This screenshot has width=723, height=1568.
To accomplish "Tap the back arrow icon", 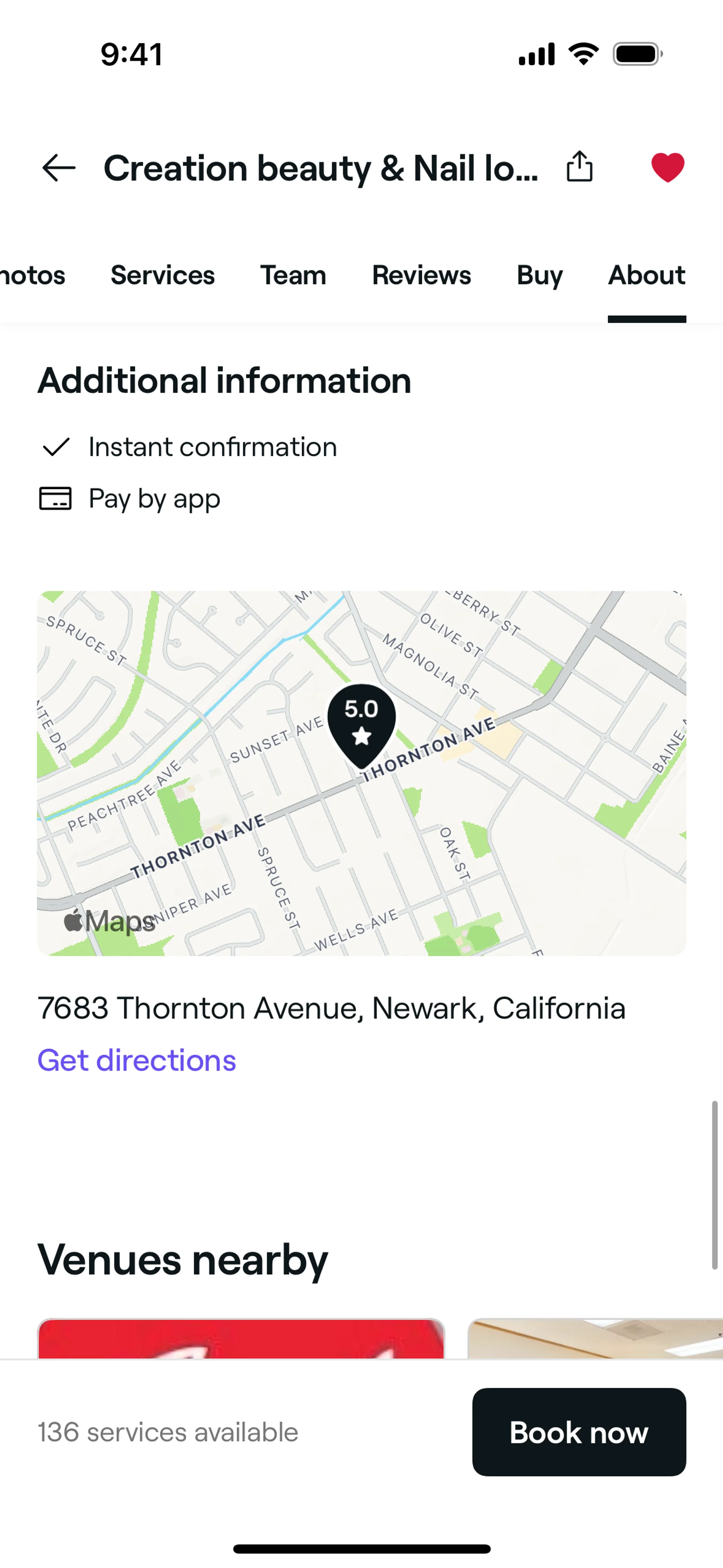I will 59,167.
